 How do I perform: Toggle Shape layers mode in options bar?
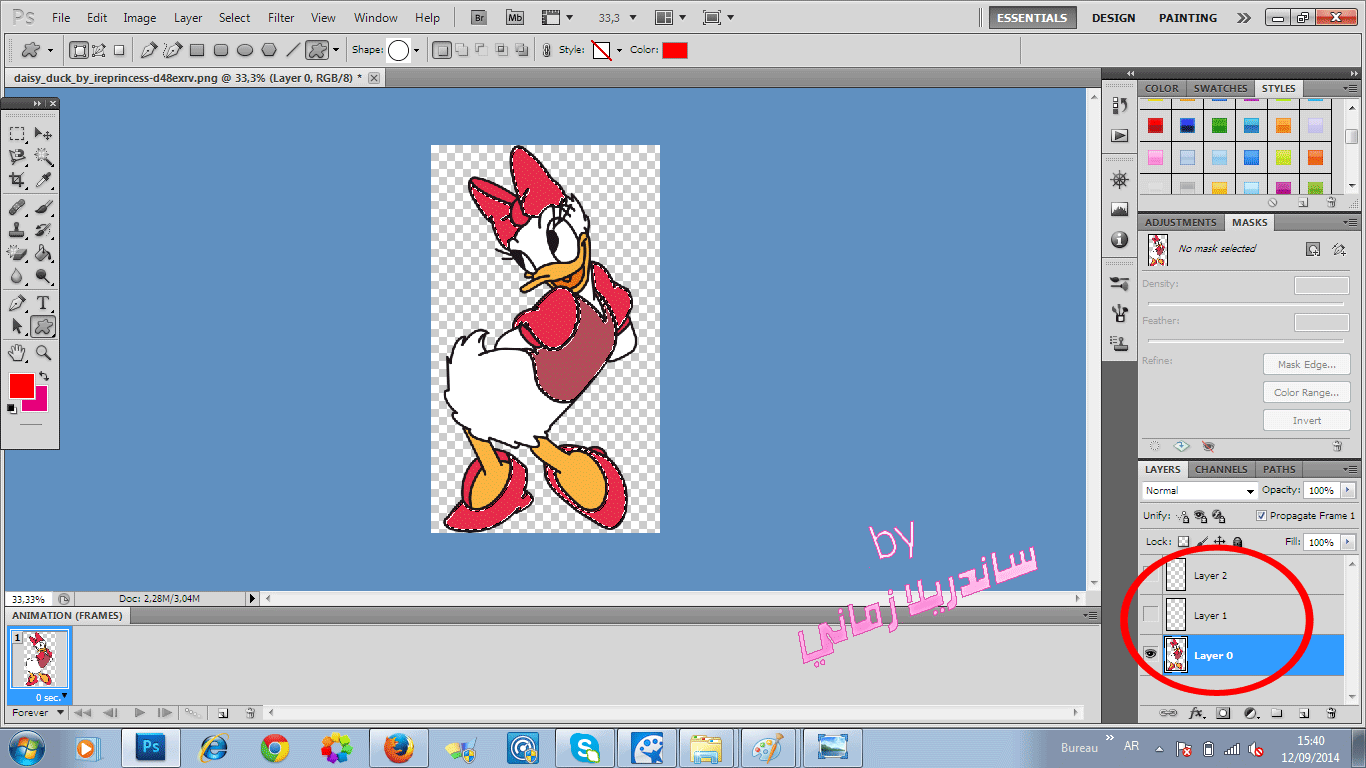pos(80,50)
